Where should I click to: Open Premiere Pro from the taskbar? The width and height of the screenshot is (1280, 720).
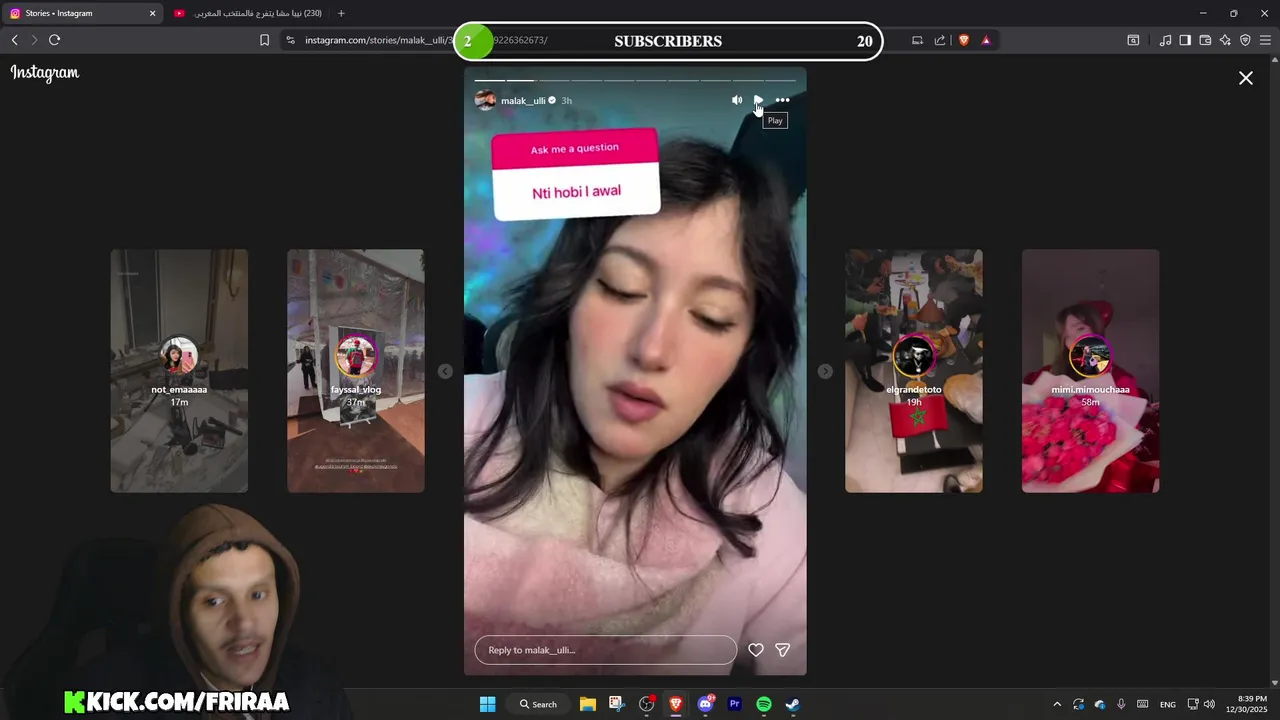pos(735,704)
